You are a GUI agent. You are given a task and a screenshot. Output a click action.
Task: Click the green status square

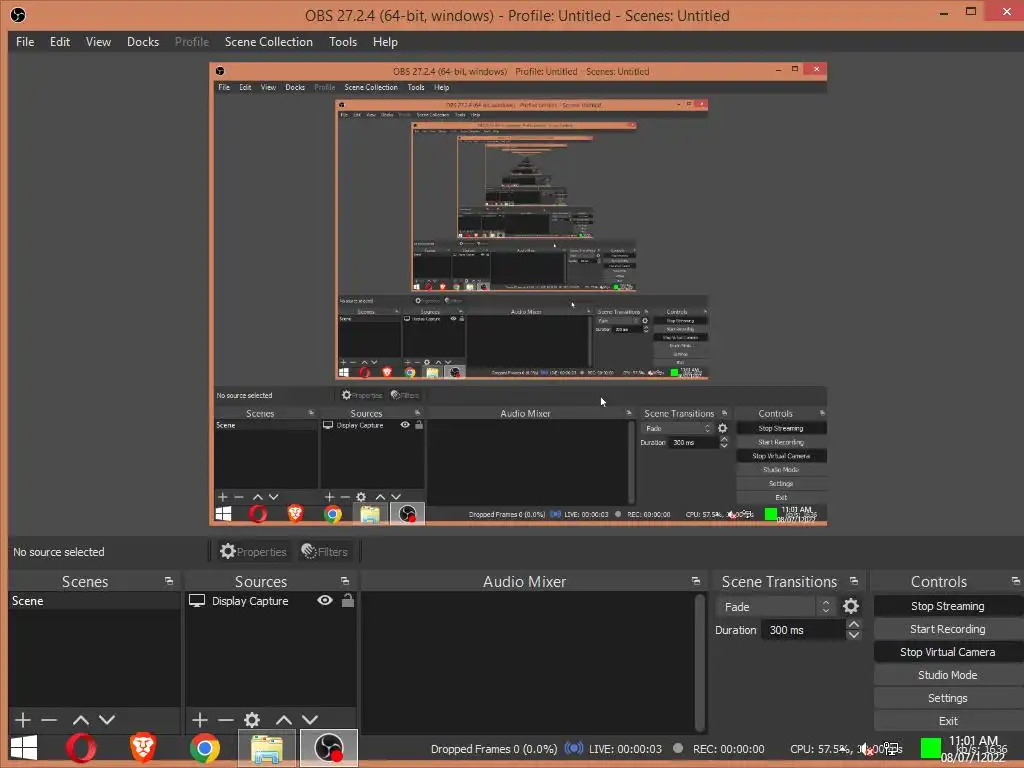click(x=931, y=748)
